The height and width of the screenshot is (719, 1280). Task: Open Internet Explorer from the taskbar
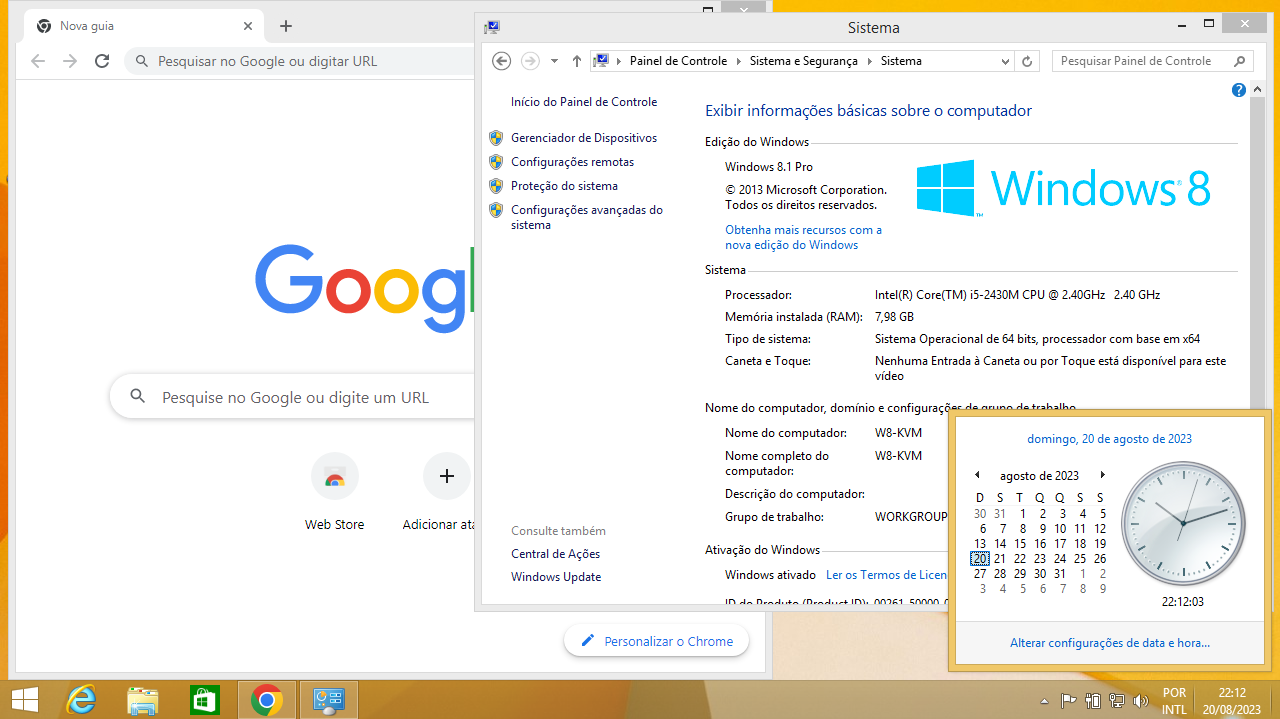click(81, 700)
